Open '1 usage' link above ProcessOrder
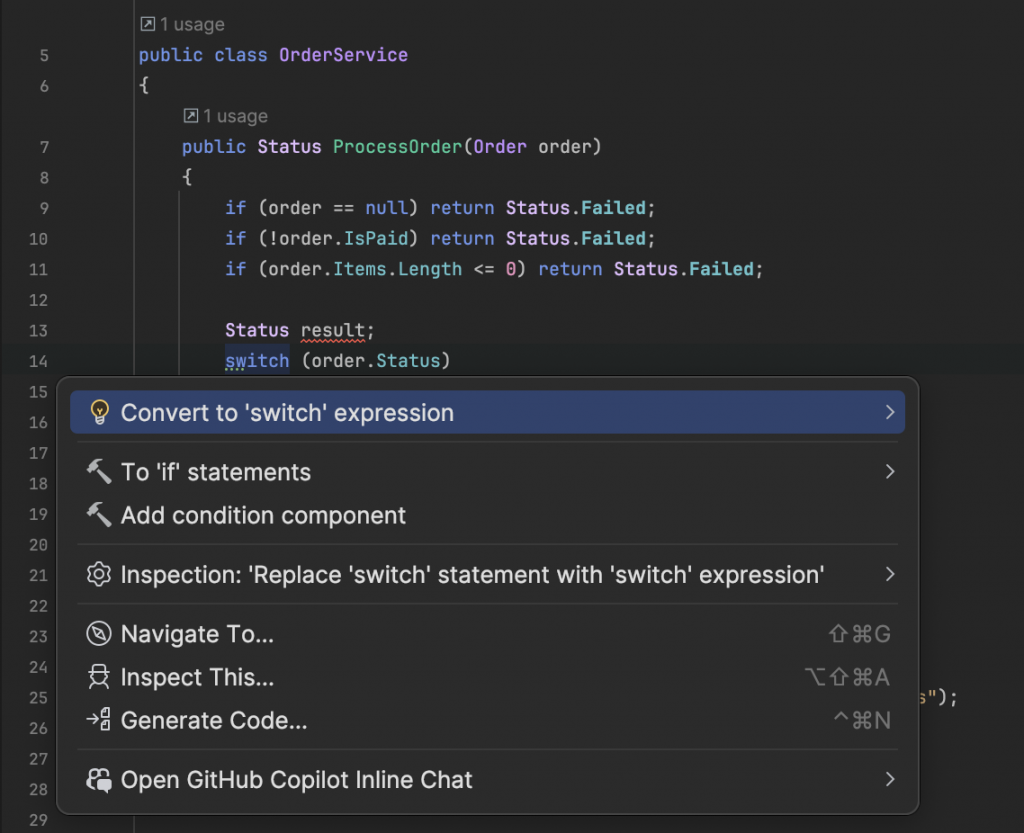The height and width of the screenshot is (833, 1024). [x=235, y=116]
